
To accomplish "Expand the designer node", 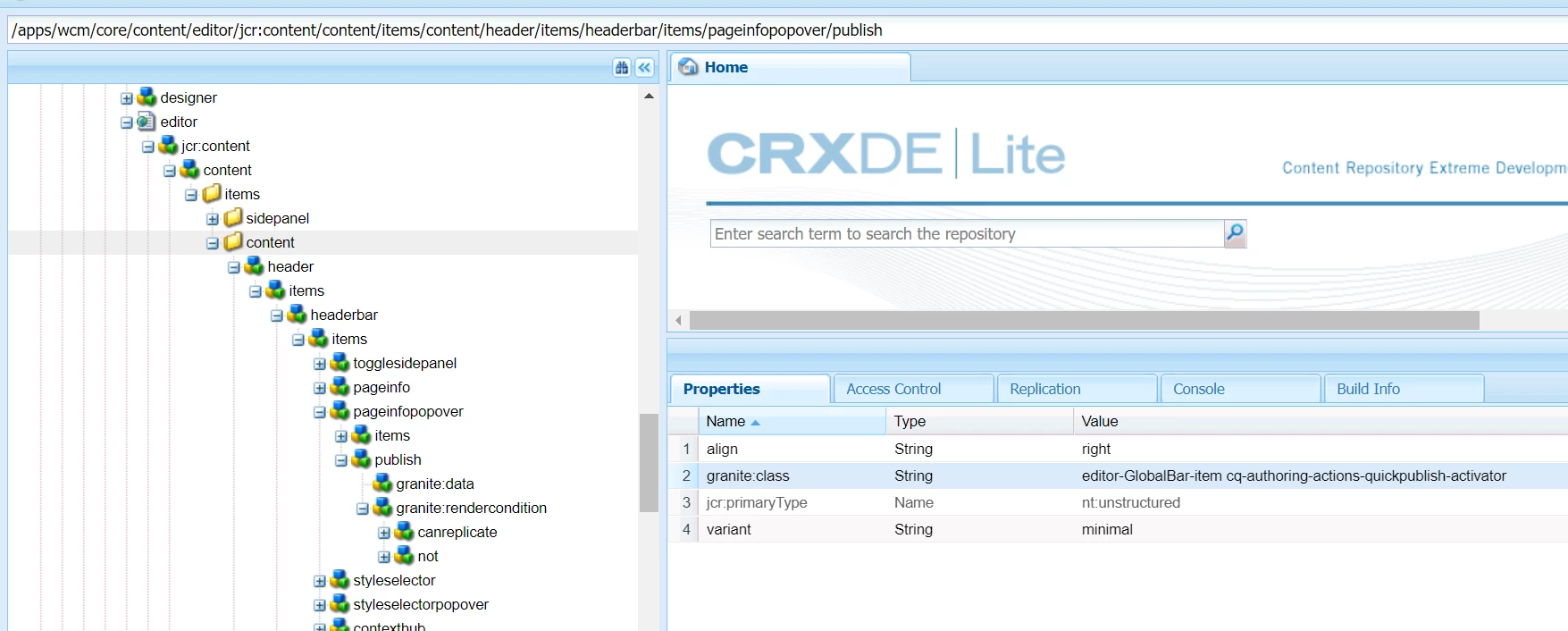I will [x=127, y=98].
